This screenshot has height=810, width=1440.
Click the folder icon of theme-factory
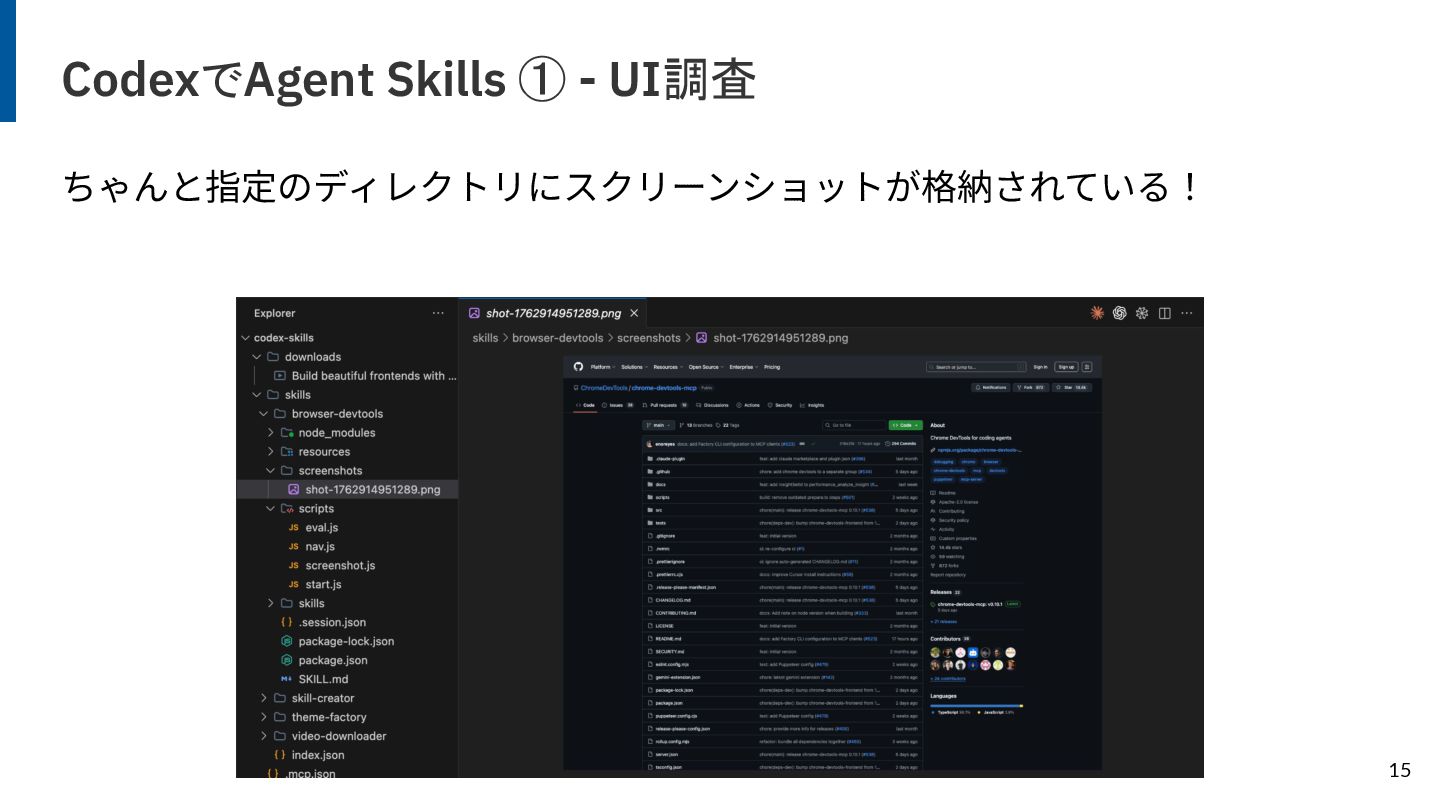(x=280, y=717)
